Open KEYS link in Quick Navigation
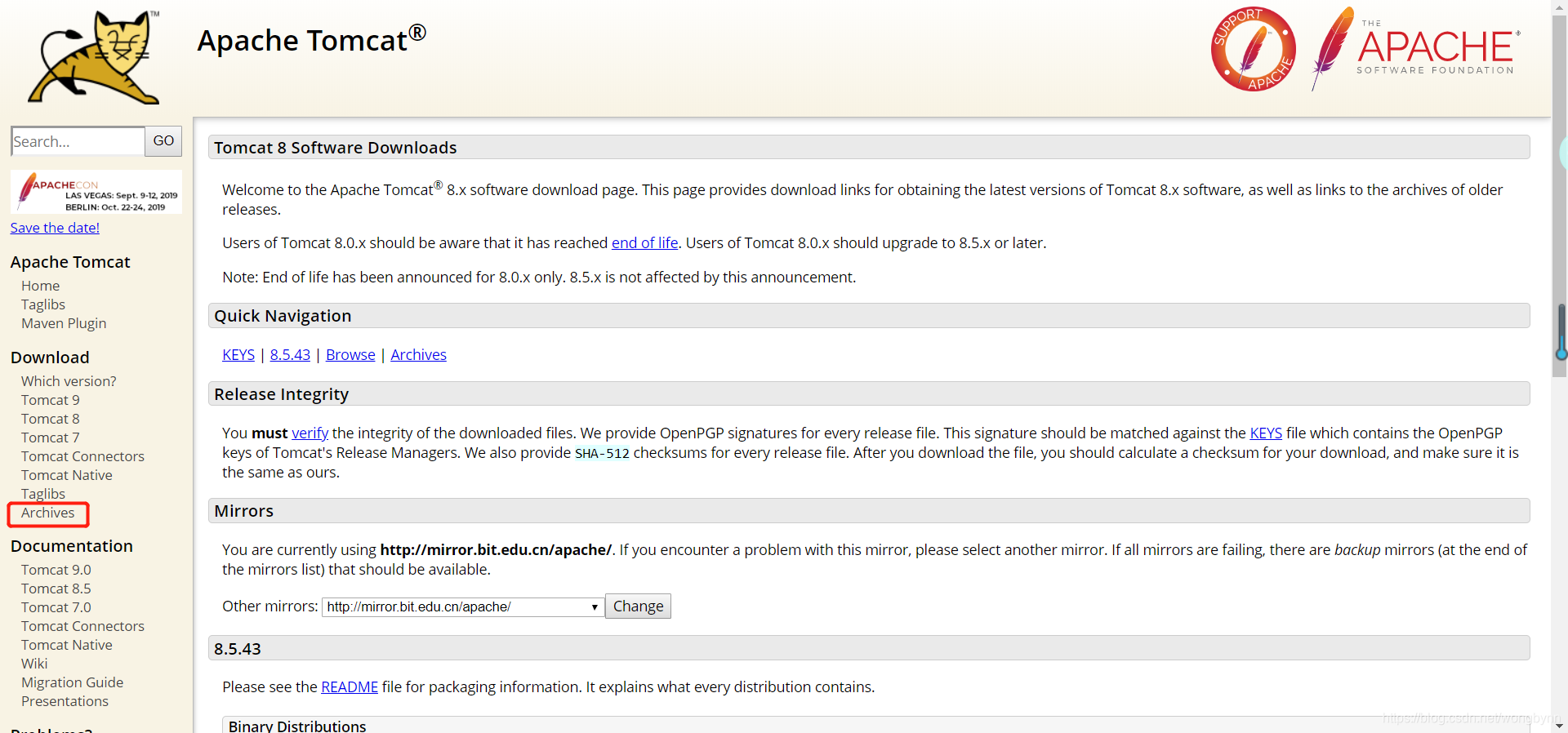1568x733 pixels. (x=238, y=355)
